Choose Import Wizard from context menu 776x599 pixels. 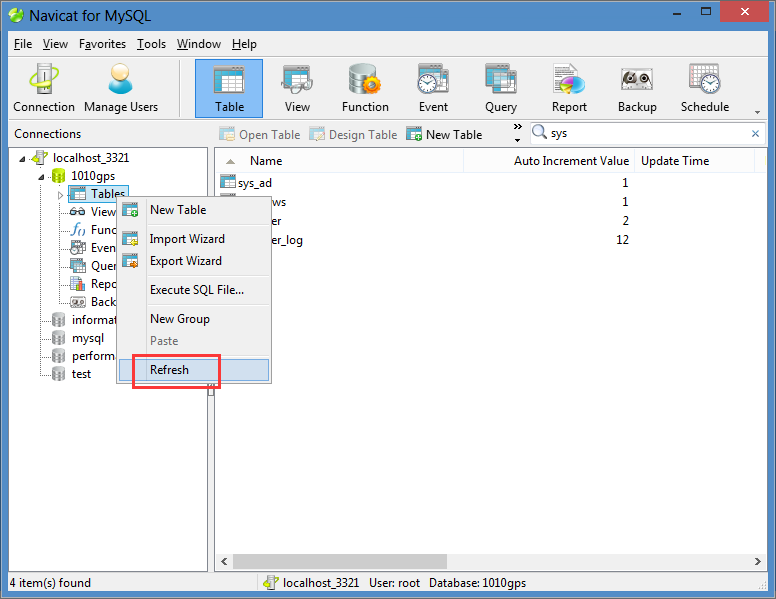[x=194, y=239]
